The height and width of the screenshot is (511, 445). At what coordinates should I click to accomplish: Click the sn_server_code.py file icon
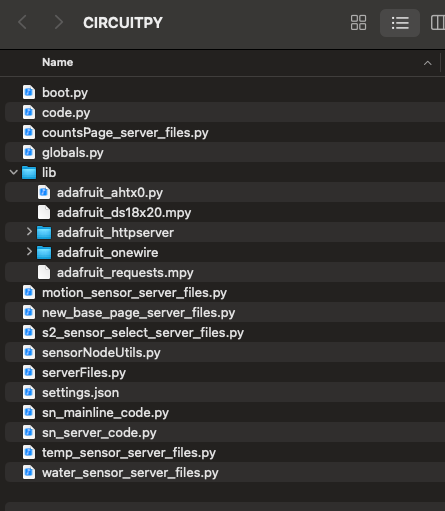[29, 432]
